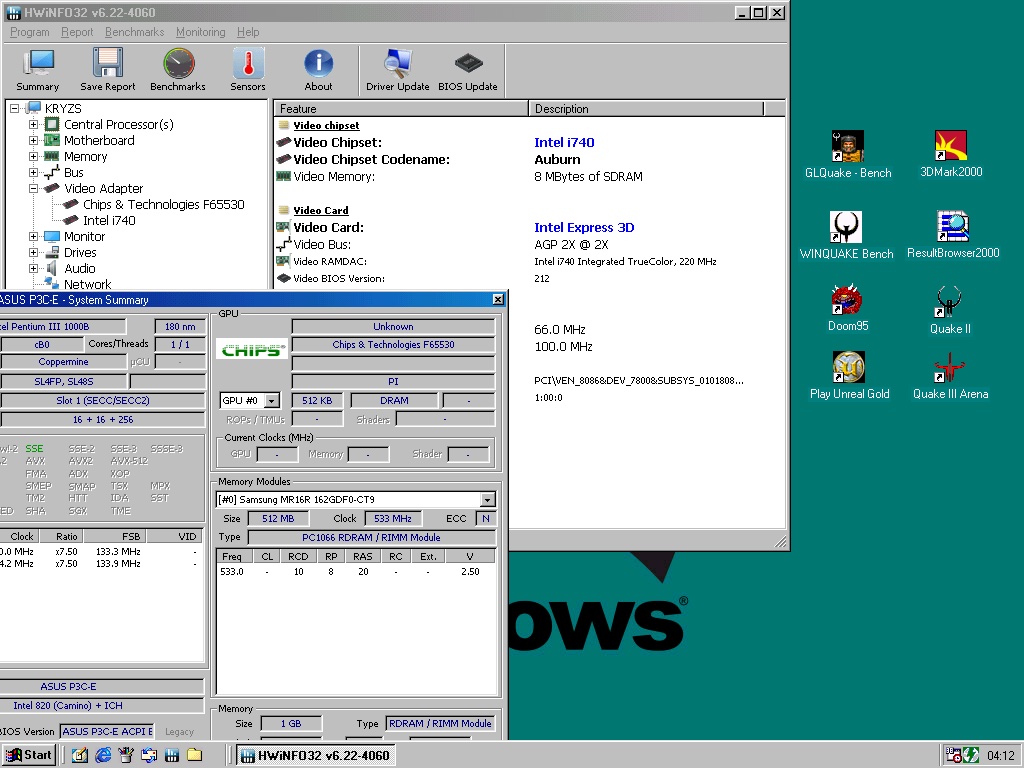Select Chips & Technologies F65530 tree item

coord(163,204)
